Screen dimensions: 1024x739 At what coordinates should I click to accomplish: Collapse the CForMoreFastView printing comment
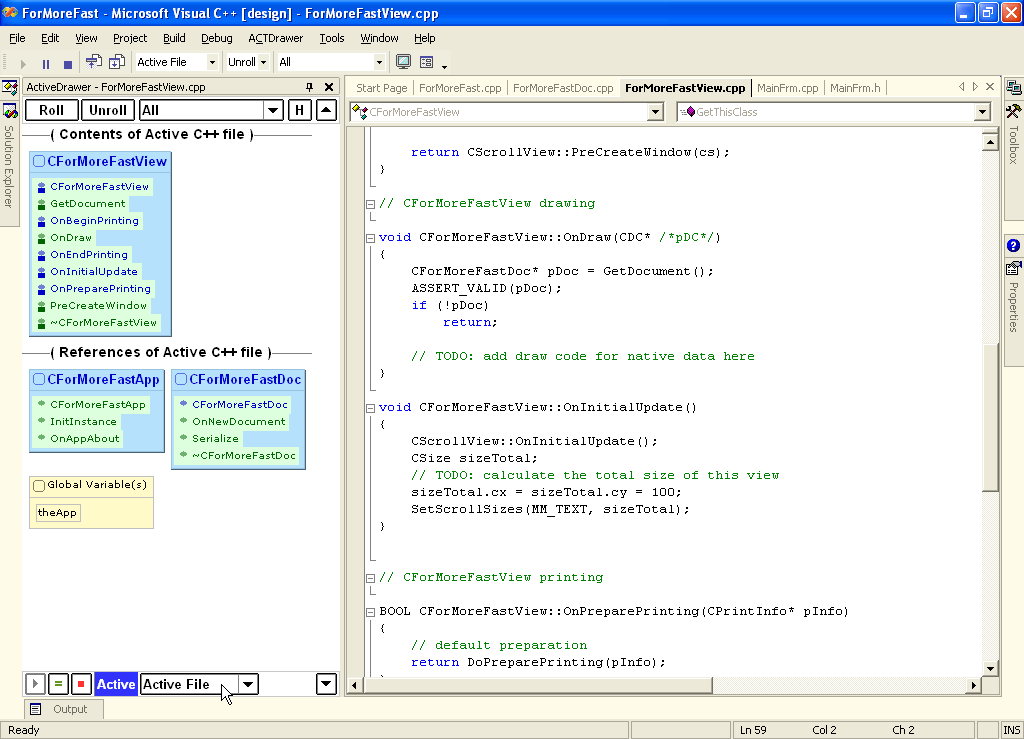pos(370,578)
